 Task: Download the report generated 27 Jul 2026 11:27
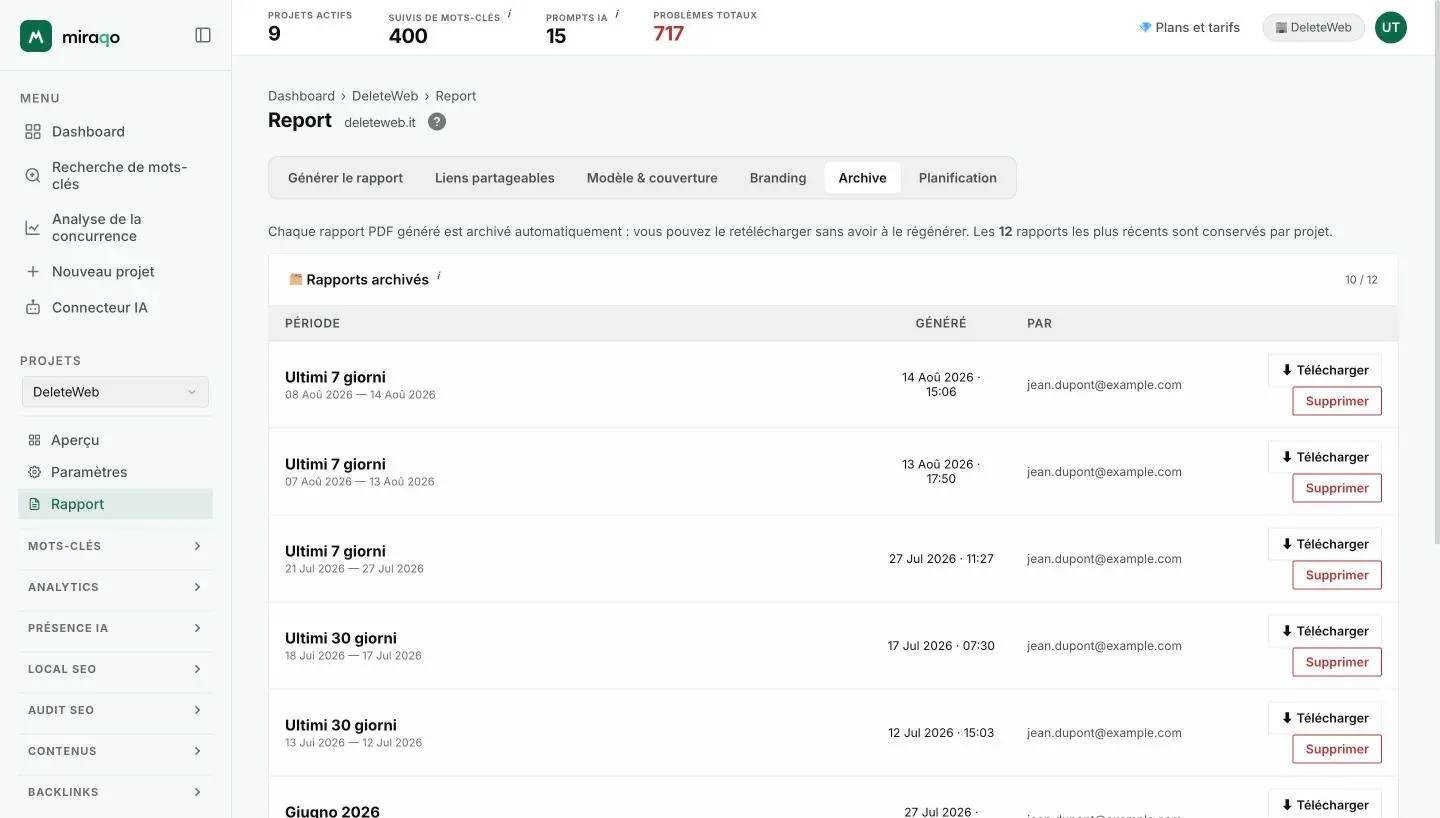(1325, 544)
